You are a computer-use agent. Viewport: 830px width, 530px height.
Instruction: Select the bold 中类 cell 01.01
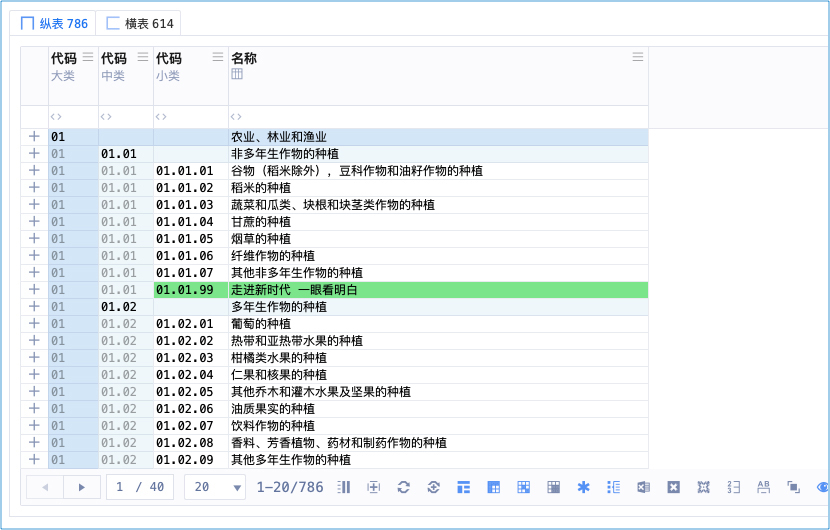[x=126, y=154]
